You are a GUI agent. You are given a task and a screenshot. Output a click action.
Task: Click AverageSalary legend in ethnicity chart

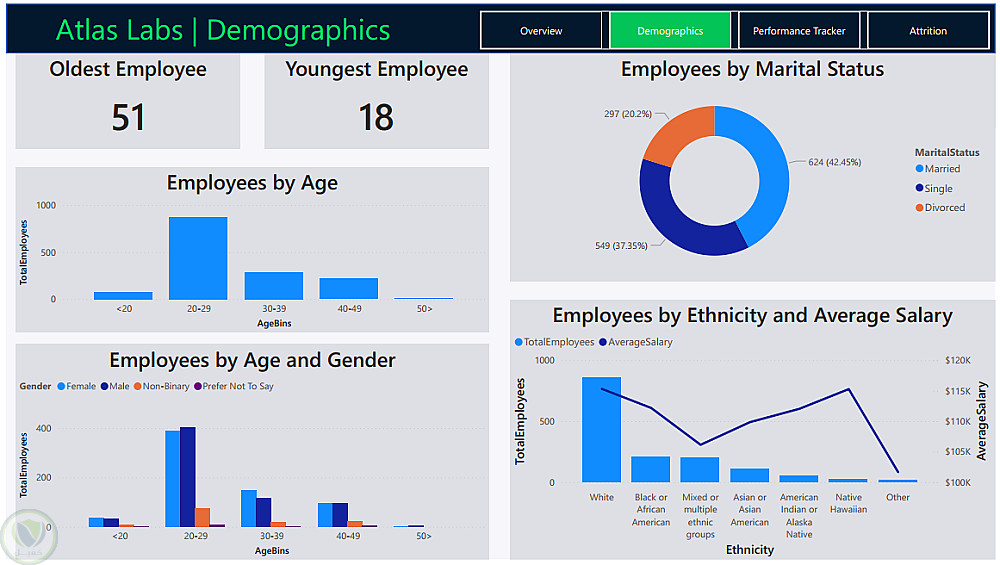click(635, 342)
